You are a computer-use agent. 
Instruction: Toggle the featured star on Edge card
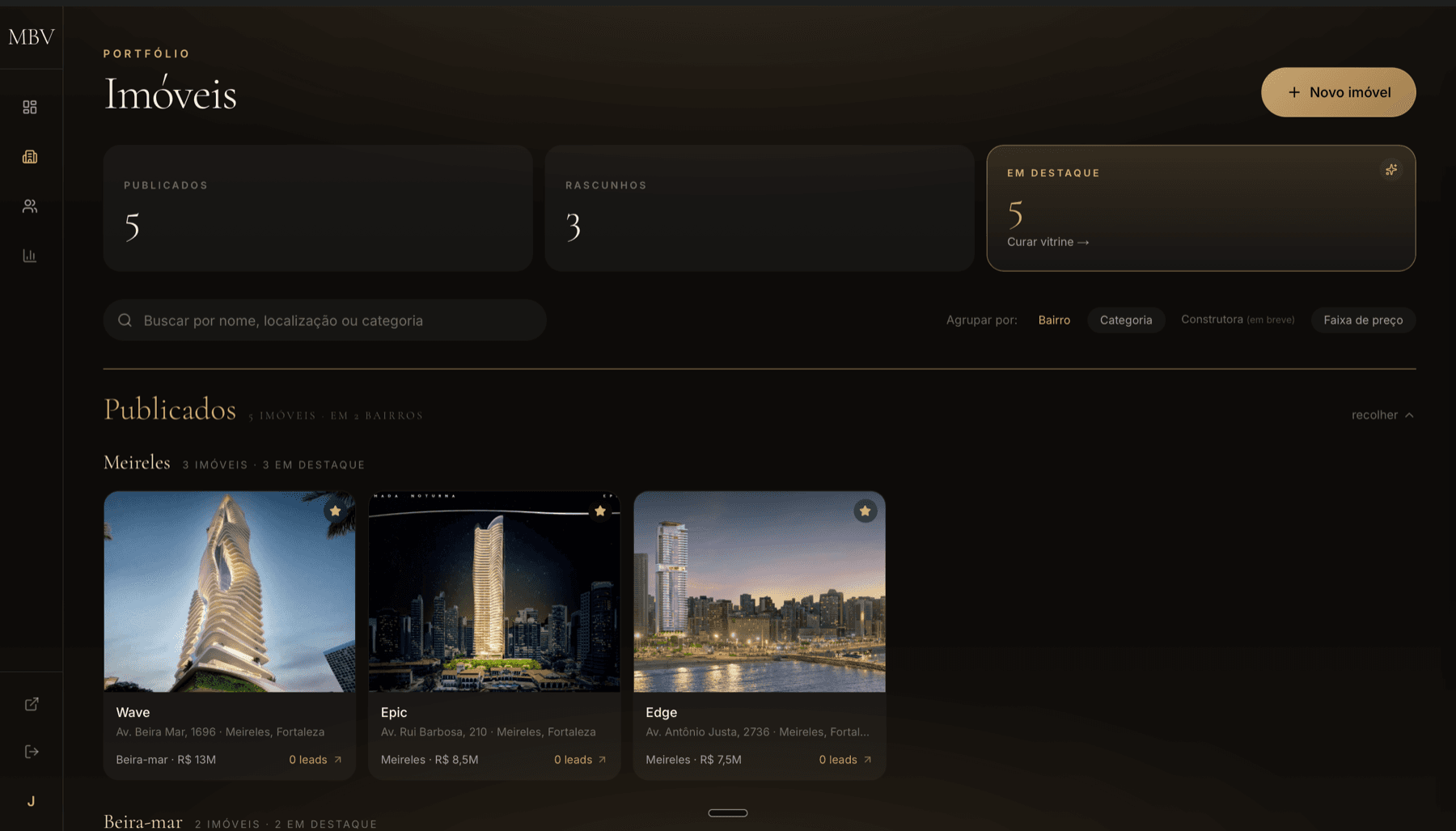point(865,511)
